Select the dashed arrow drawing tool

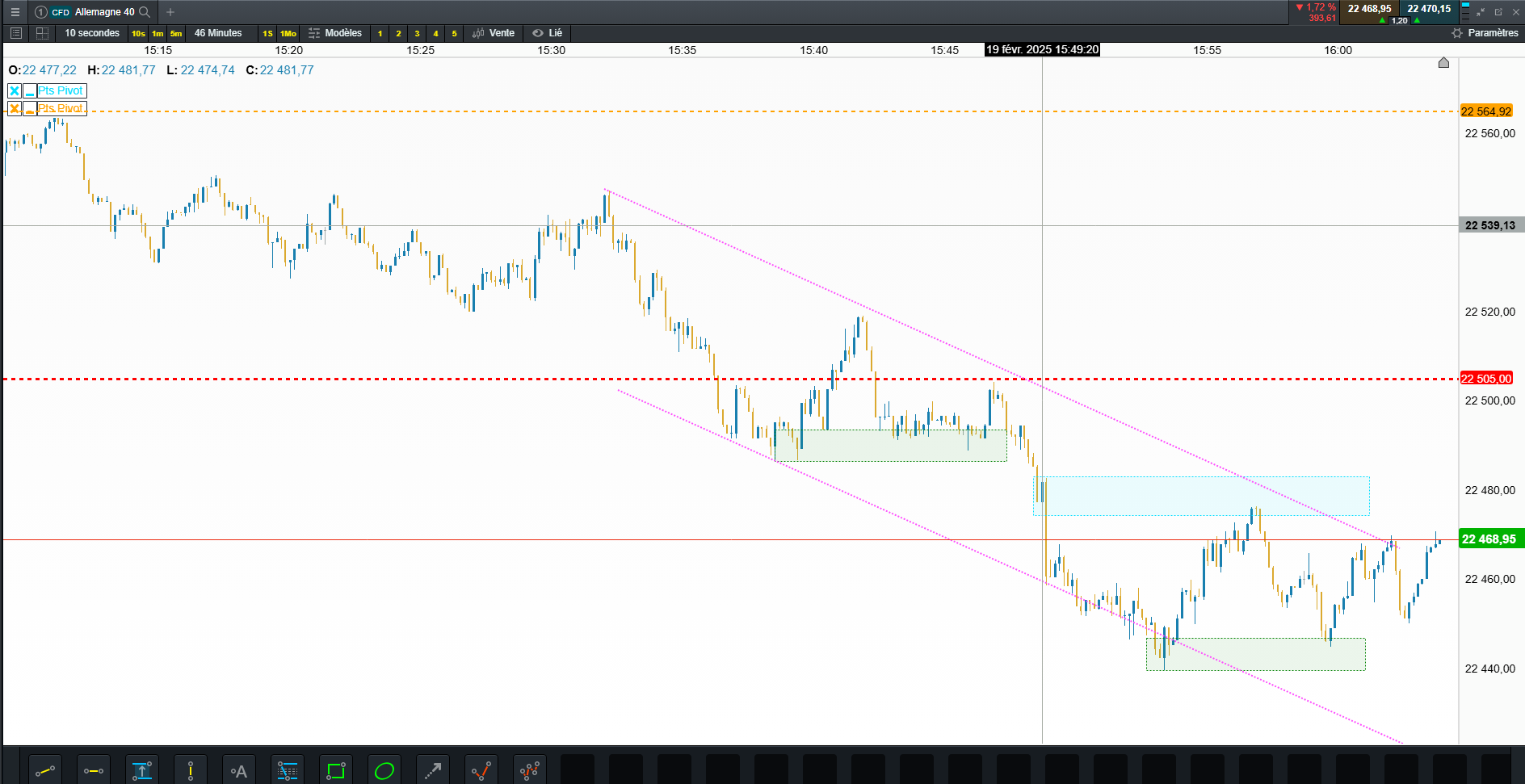coord(433,771)
